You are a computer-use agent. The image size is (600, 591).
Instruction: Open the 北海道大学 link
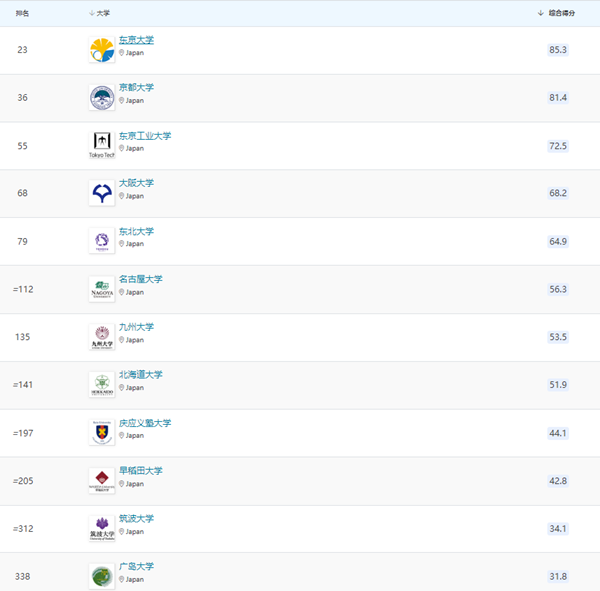tap(140, 374)
